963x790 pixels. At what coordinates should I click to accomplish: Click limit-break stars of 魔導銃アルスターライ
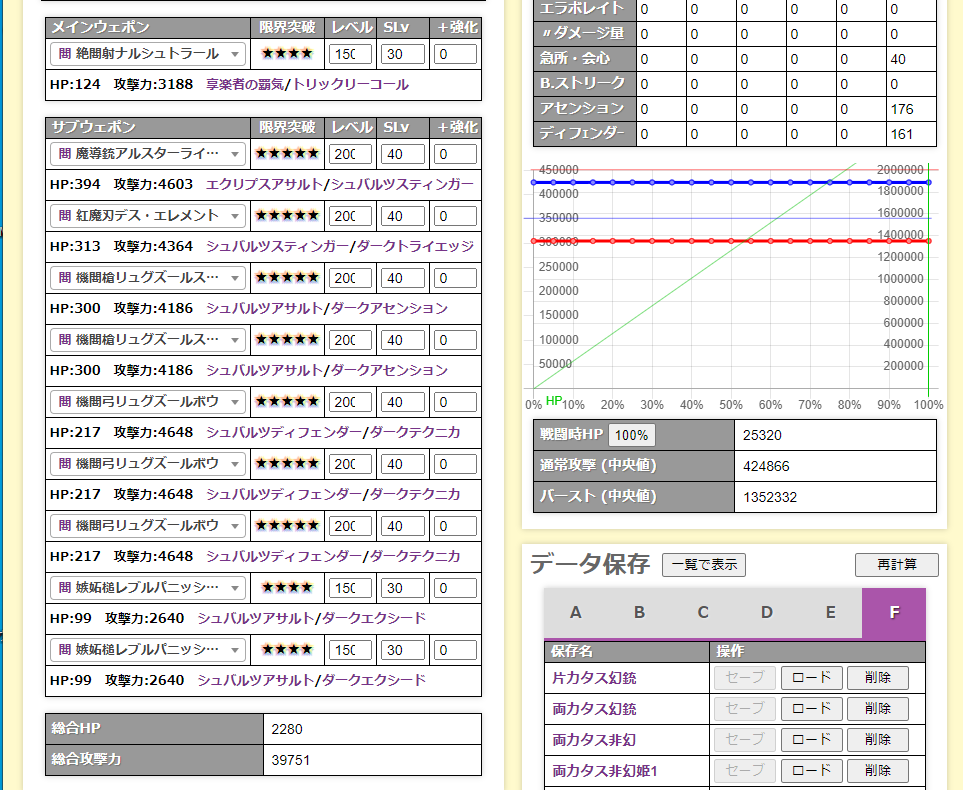(287, 153)
